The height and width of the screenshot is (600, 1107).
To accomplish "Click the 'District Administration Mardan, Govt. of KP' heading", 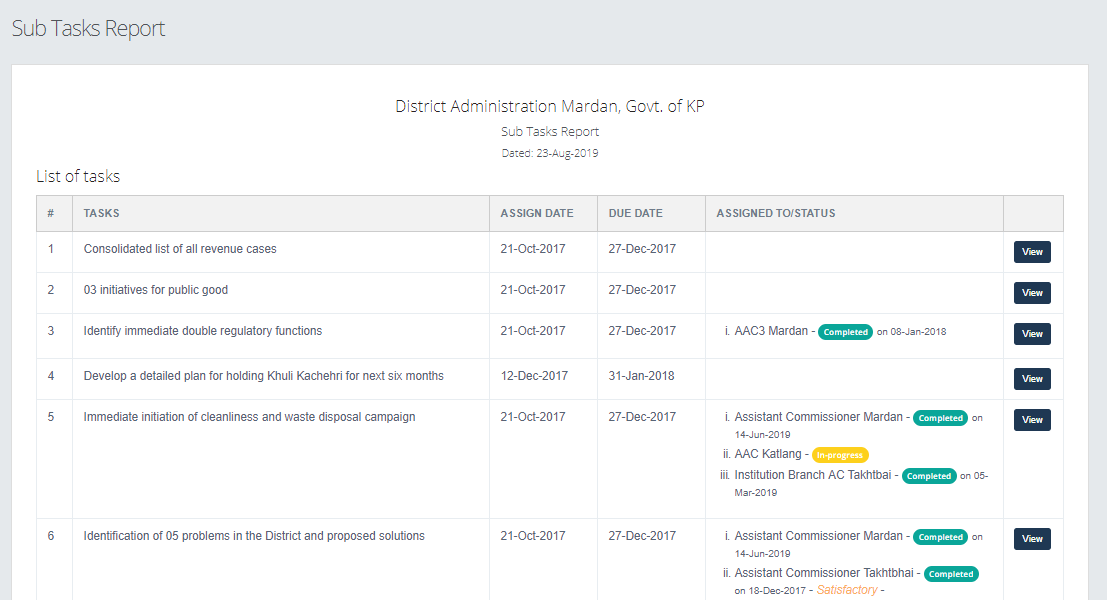I will 550,106.
